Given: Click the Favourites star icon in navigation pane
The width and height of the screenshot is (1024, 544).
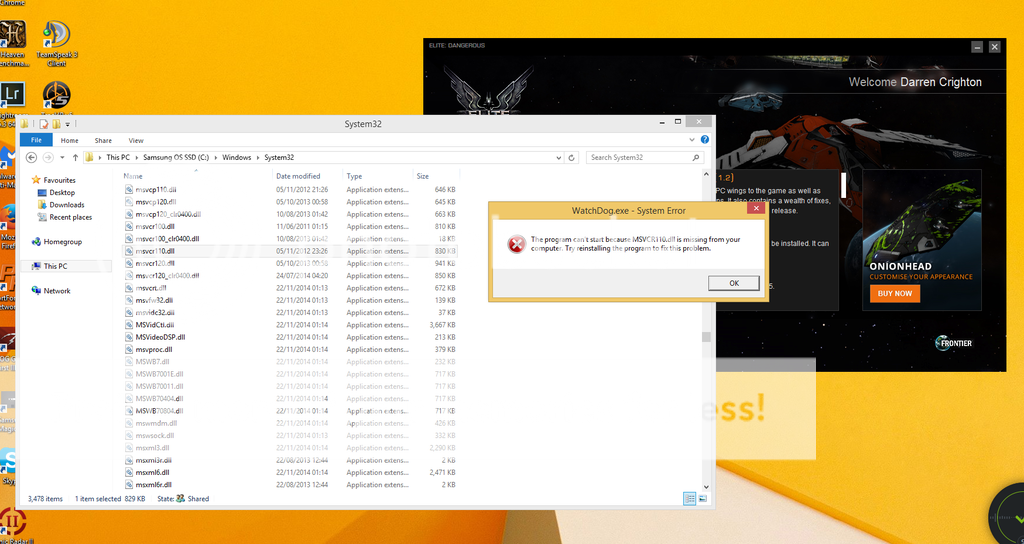Looking at the screenshot, I should tap(36, 180).
